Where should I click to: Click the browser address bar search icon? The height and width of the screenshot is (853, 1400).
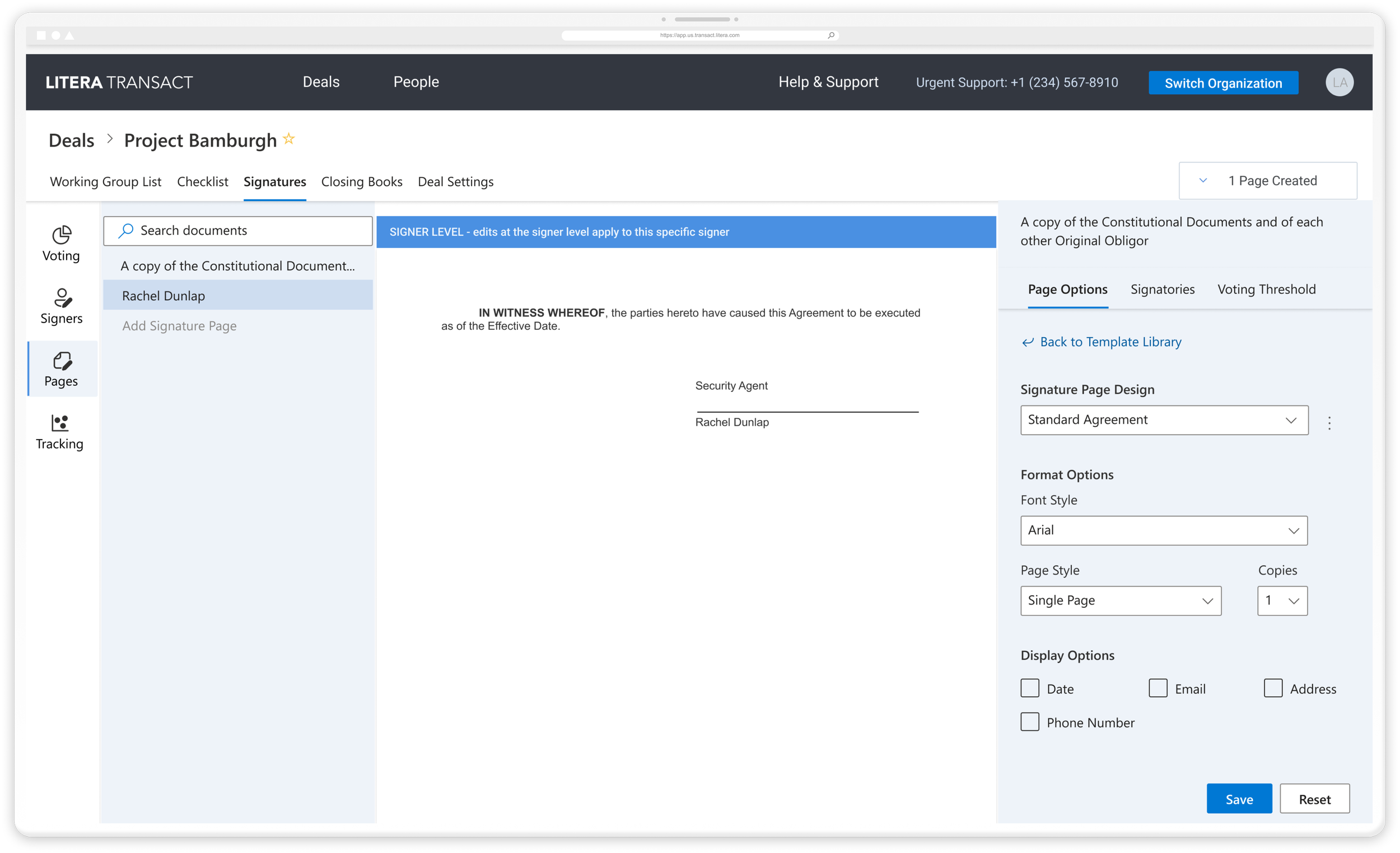[x=831, y=35]
